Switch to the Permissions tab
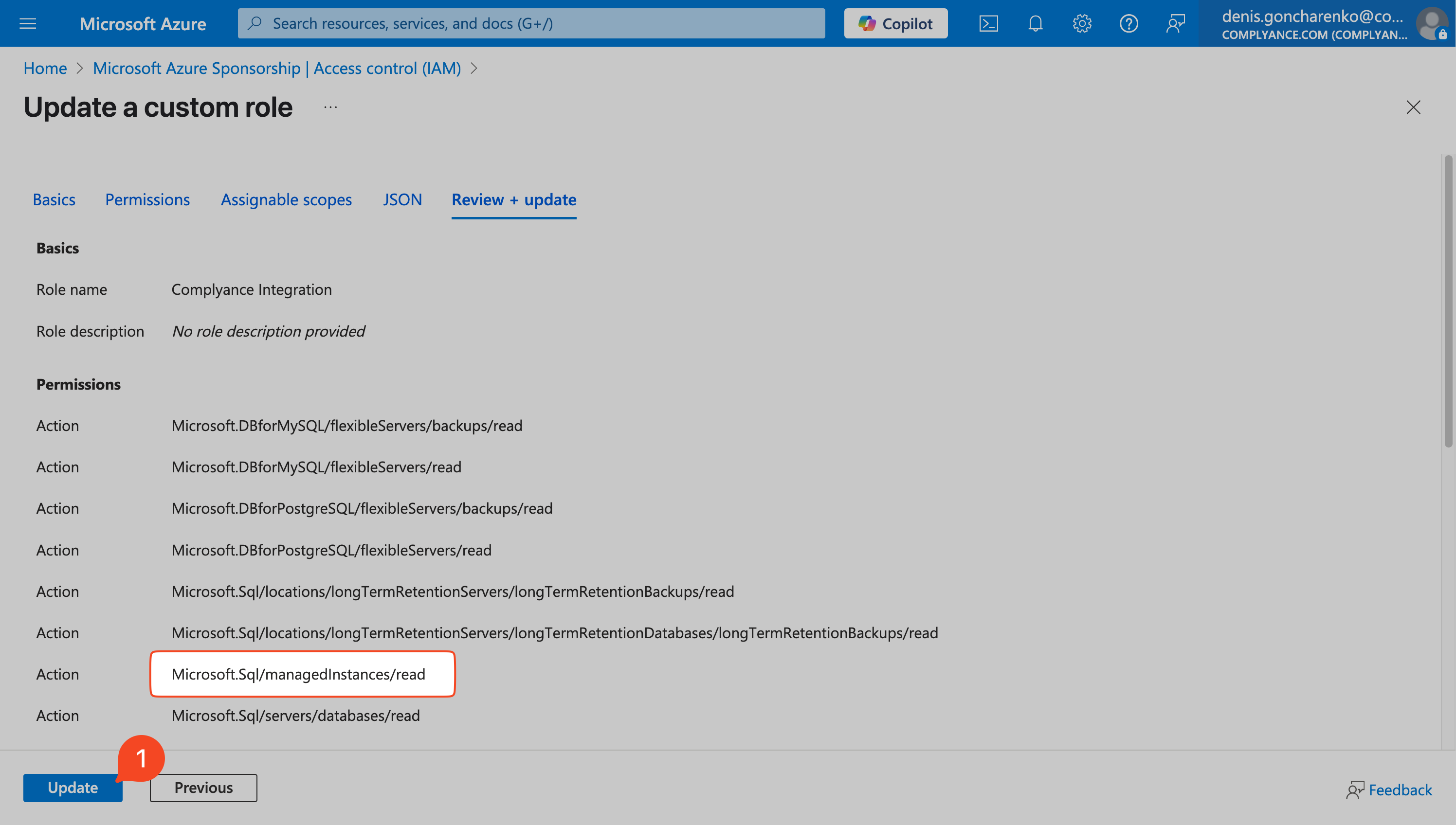 pos(147,199)
